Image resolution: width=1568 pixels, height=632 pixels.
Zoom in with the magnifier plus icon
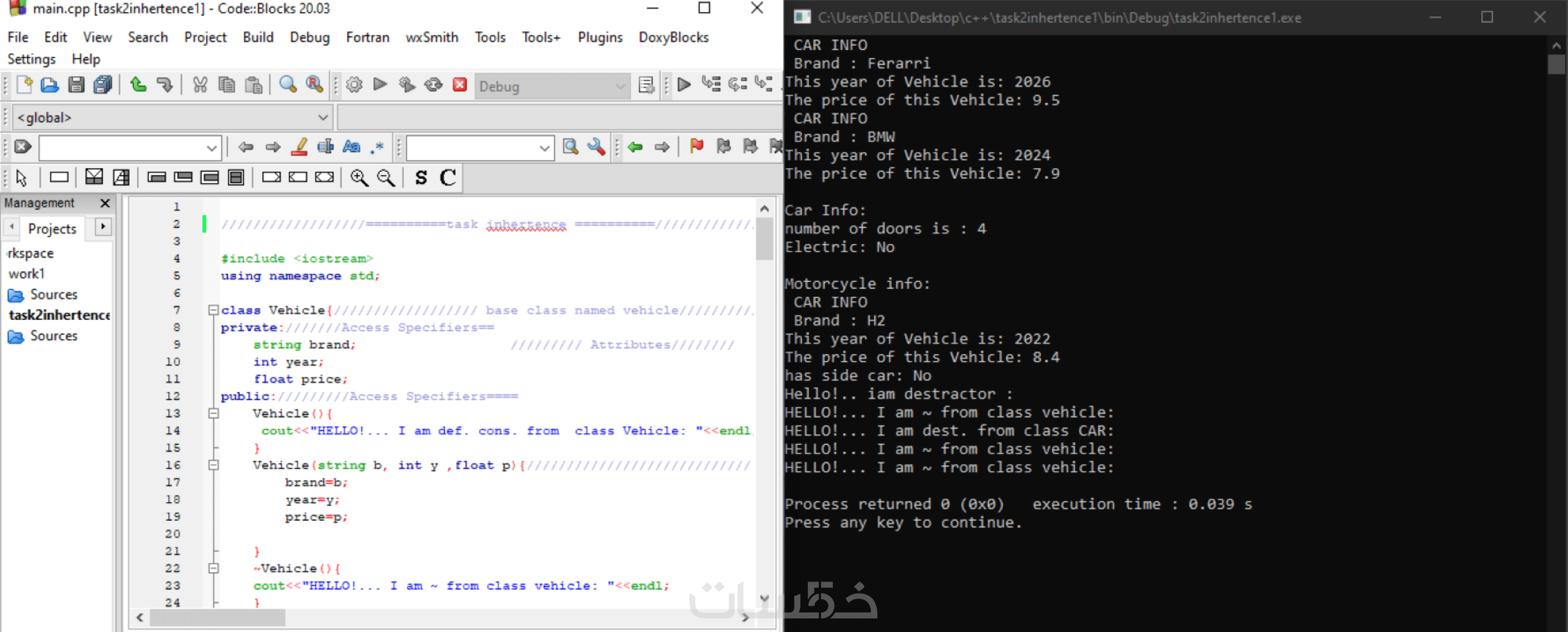point(360,178)
